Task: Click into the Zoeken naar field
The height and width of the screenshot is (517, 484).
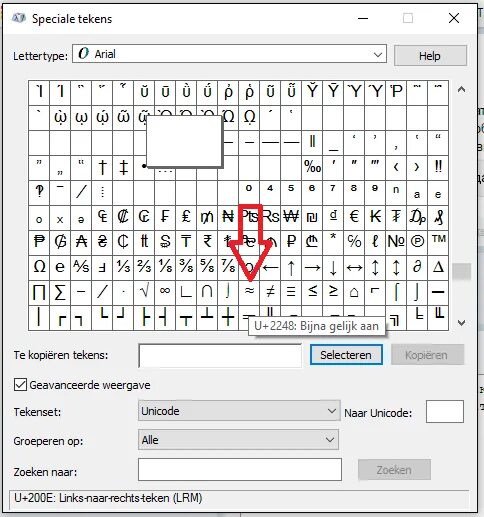Action: (240, 469)
